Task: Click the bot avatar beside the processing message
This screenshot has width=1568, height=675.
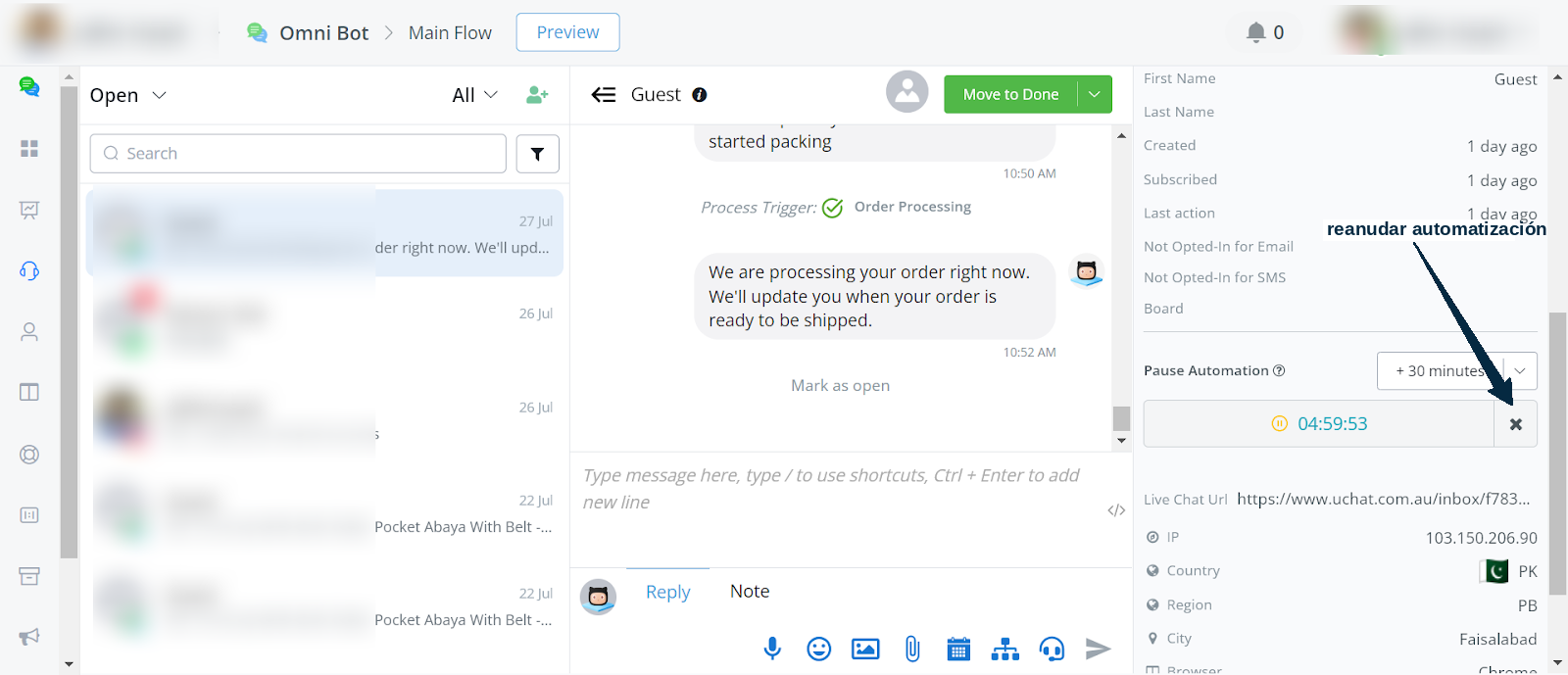Action: point(1086,270)
